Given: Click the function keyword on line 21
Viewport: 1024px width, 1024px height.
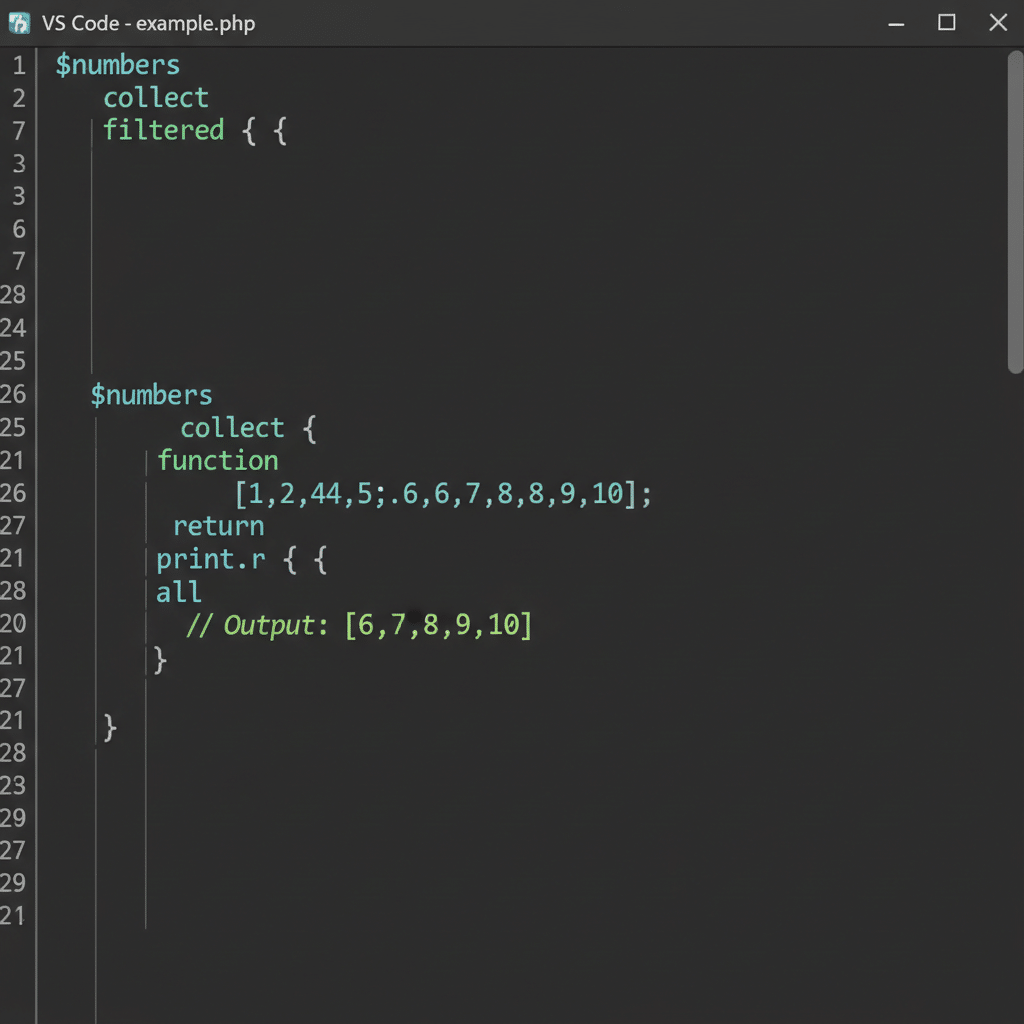Looking at the screenshot, I should coord(218,460).
